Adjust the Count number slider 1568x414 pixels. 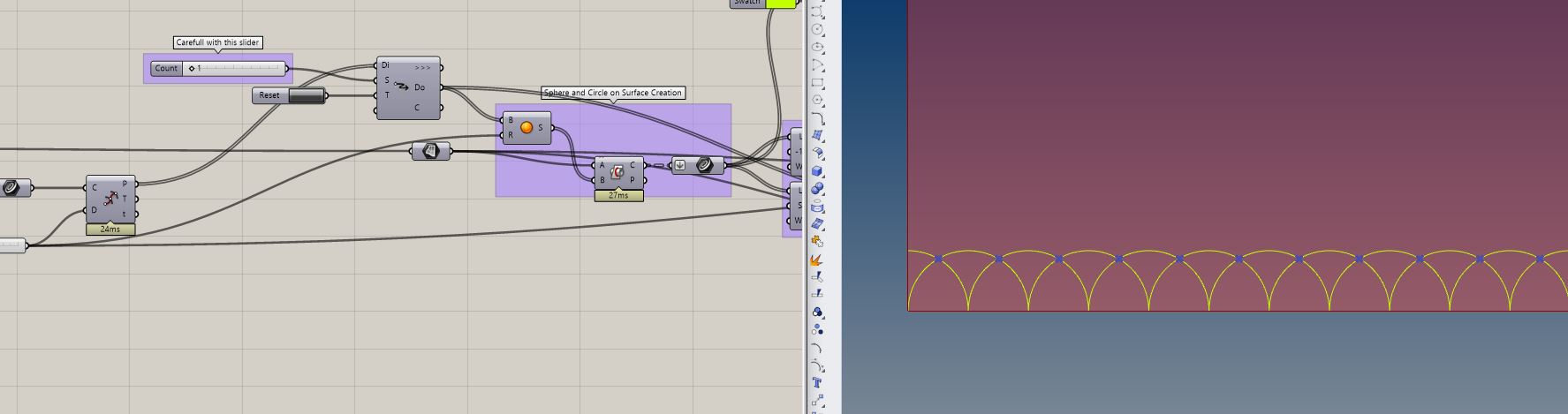click(x=233, y=68)
